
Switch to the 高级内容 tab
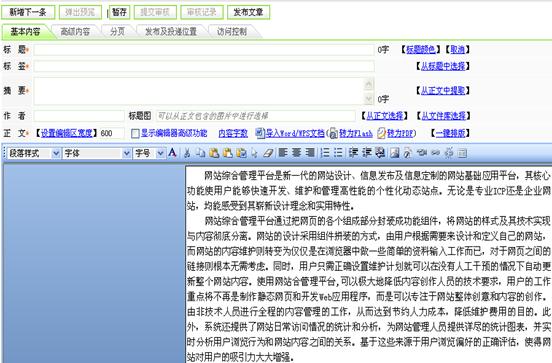[x=75, y=32]
